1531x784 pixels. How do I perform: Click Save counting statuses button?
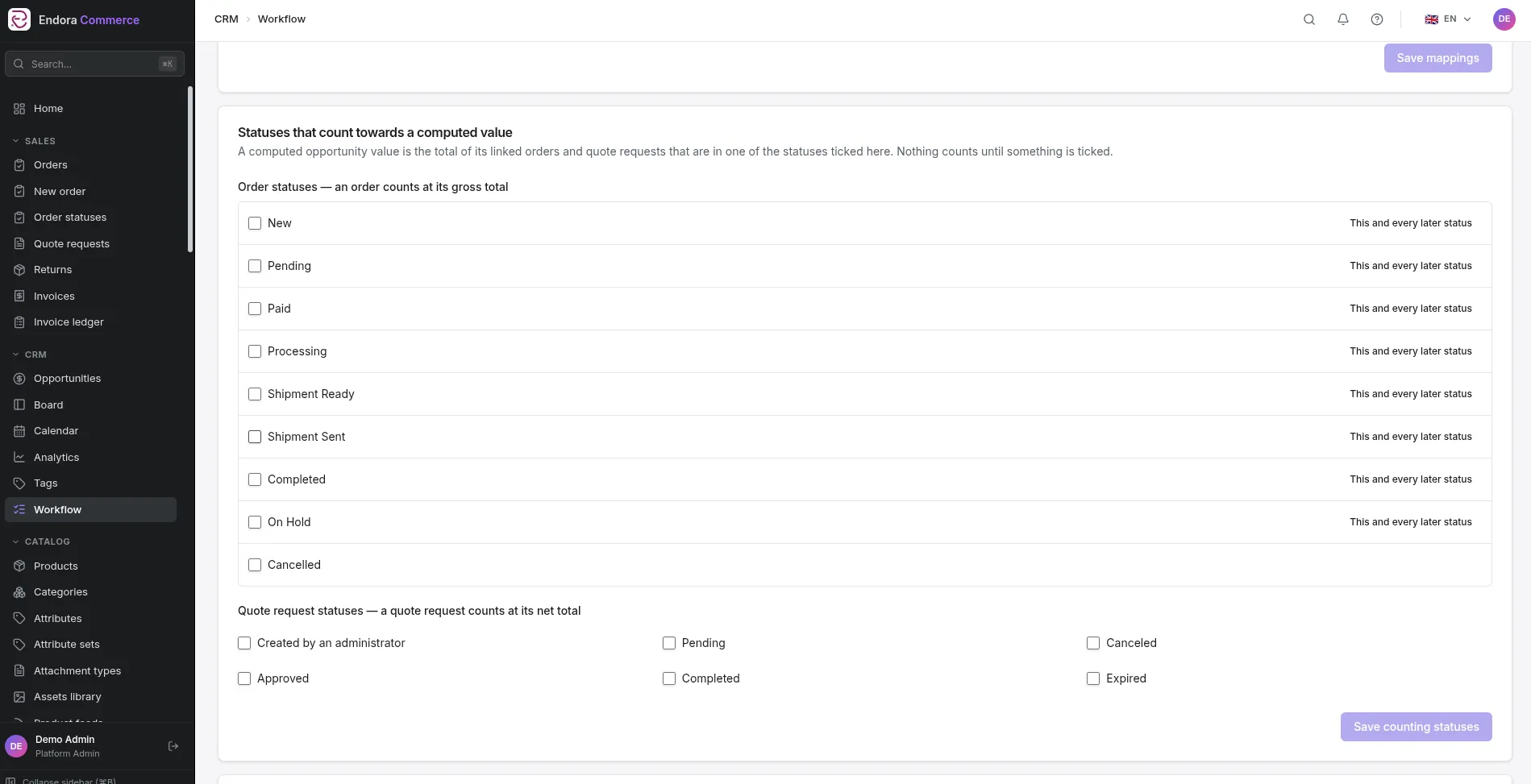[1416, 727]
